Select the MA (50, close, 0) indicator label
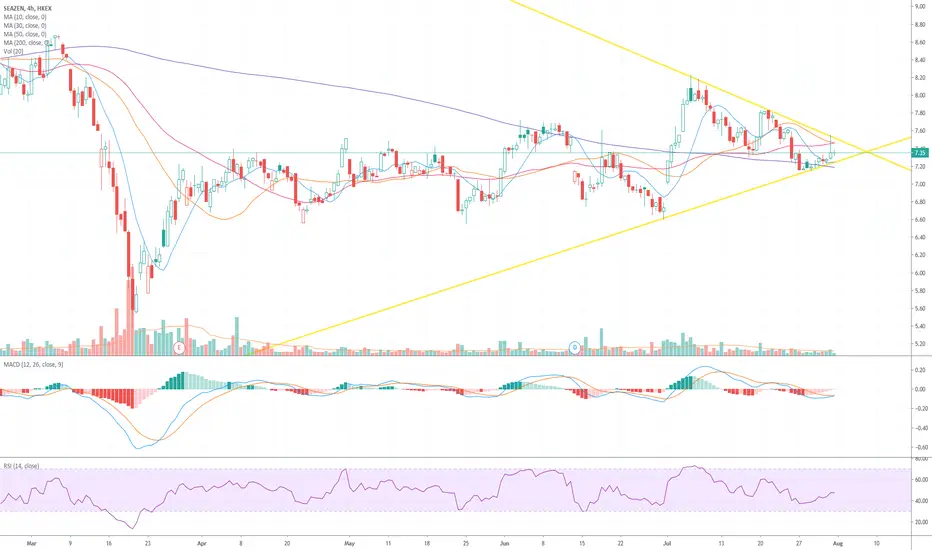 pos(25,34)
